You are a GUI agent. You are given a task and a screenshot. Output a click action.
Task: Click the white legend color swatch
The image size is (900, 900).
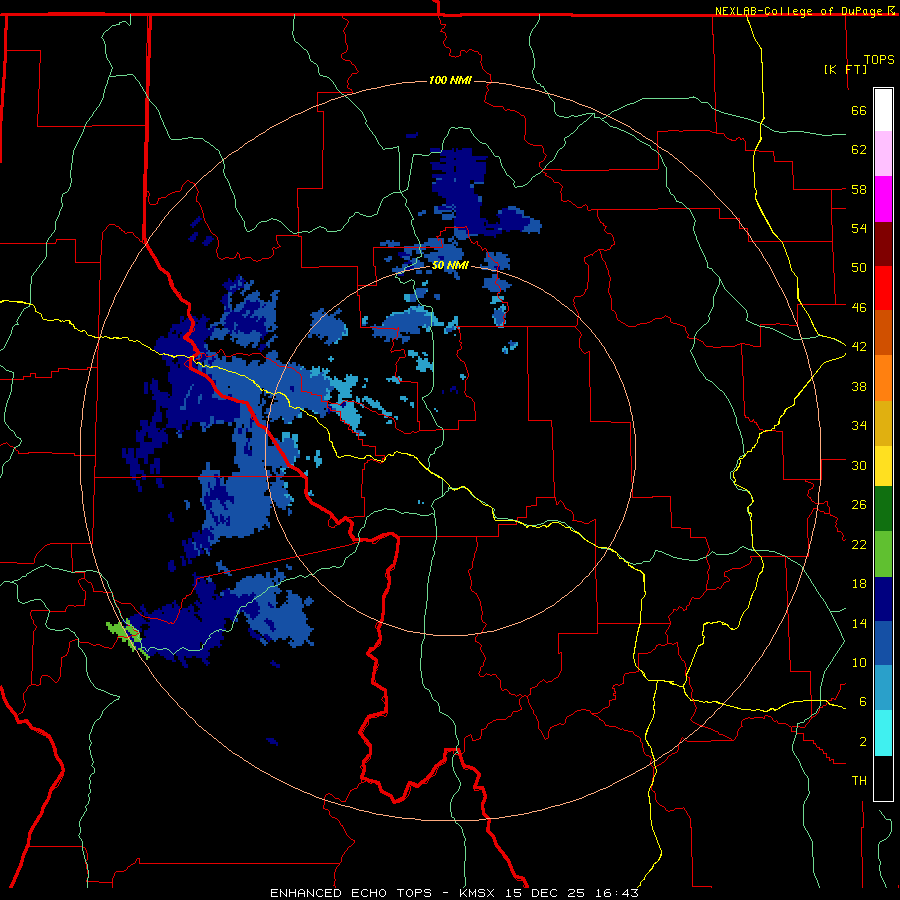click(x=883, y=110)
